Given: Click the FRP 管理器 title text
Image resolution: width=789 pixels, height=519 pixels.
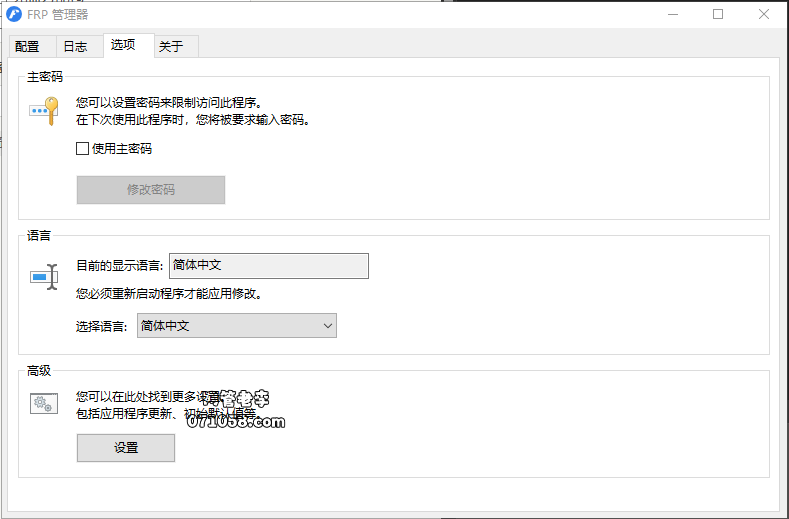Looking at the screenshot, I should 59,15.
